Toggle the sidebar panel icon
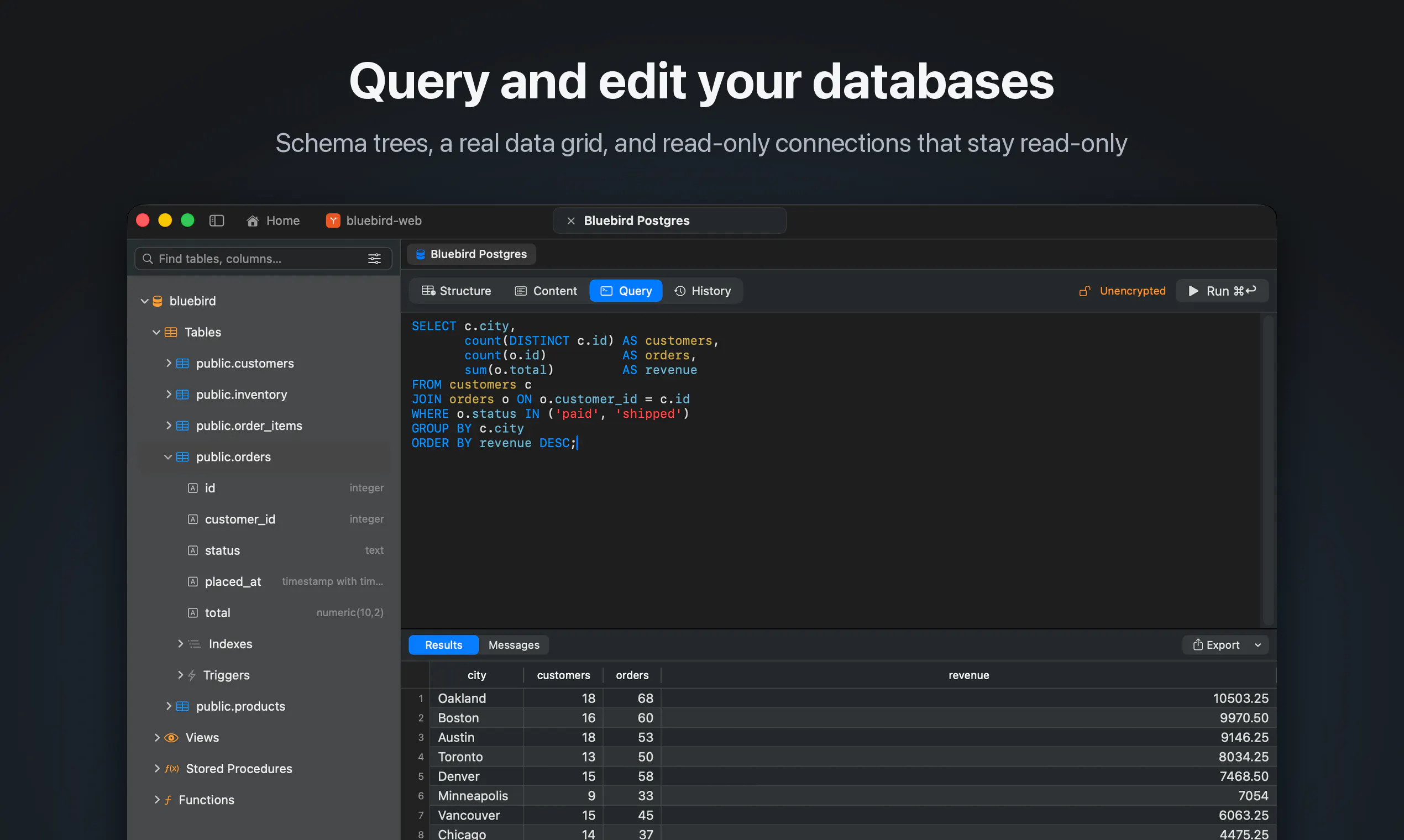 pos(217,221)
